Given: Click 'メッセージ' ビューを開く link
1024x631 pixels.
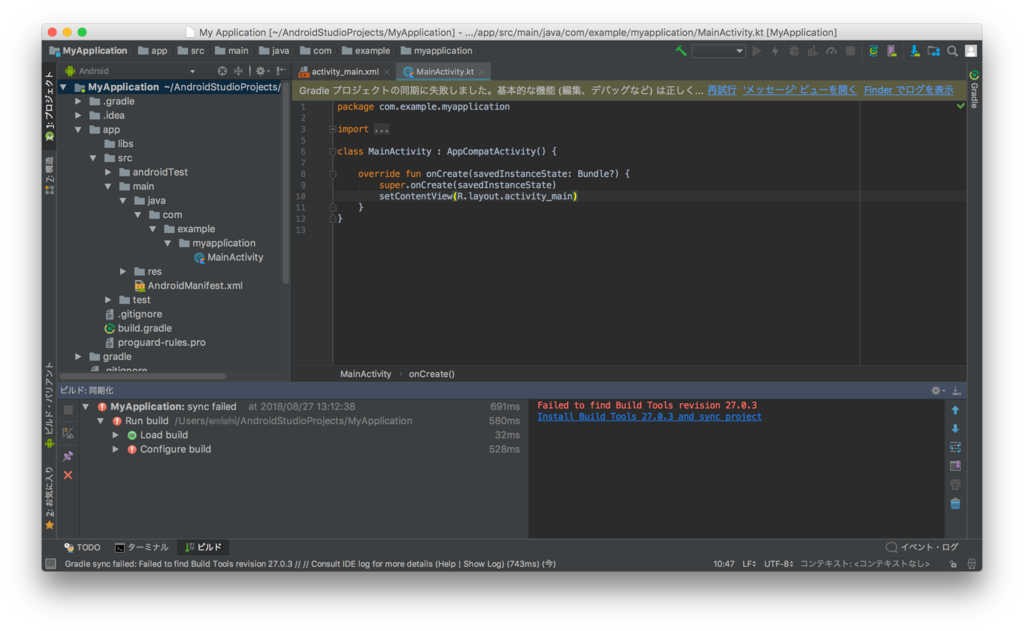Looking at the screenshot, I should [x=799, y=90].
